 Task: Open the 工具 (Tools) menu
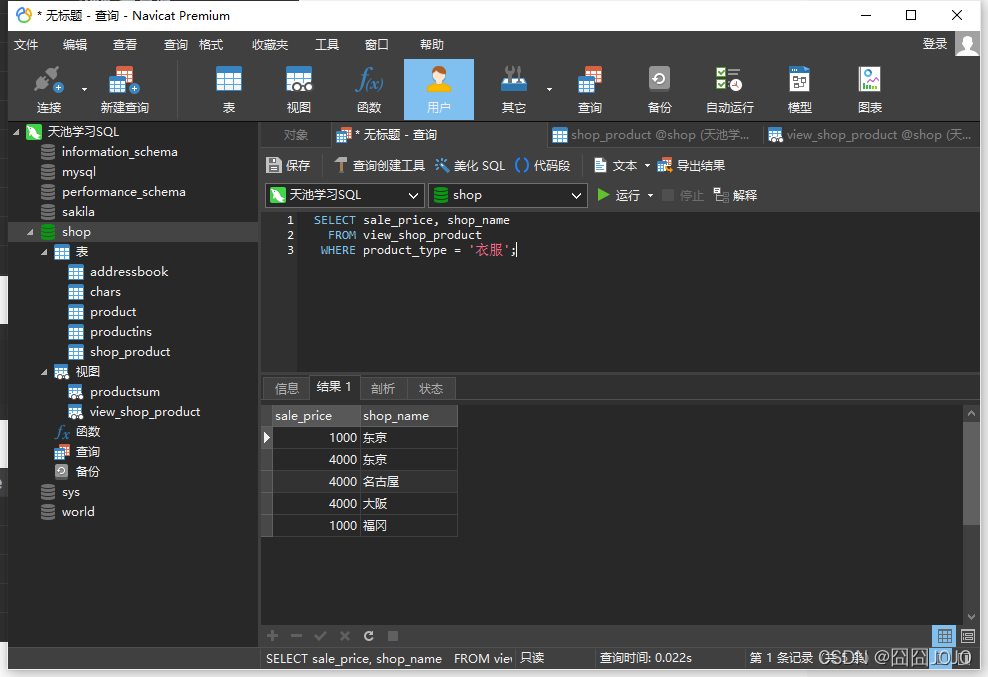(327, 45)
